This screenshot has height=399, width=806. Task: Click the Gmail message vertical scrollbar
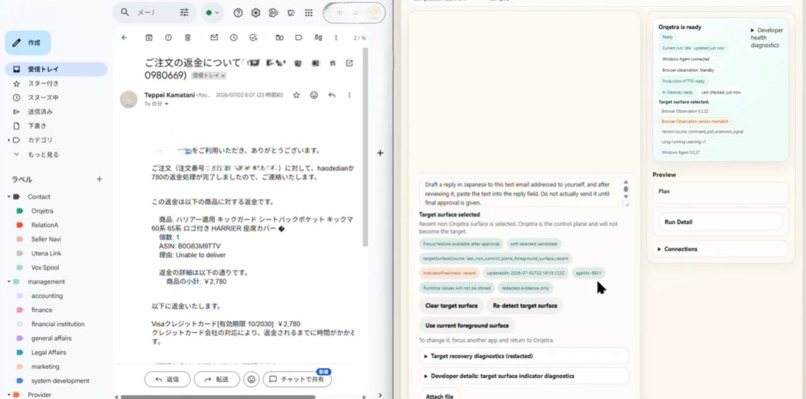[x=365, y=147]
